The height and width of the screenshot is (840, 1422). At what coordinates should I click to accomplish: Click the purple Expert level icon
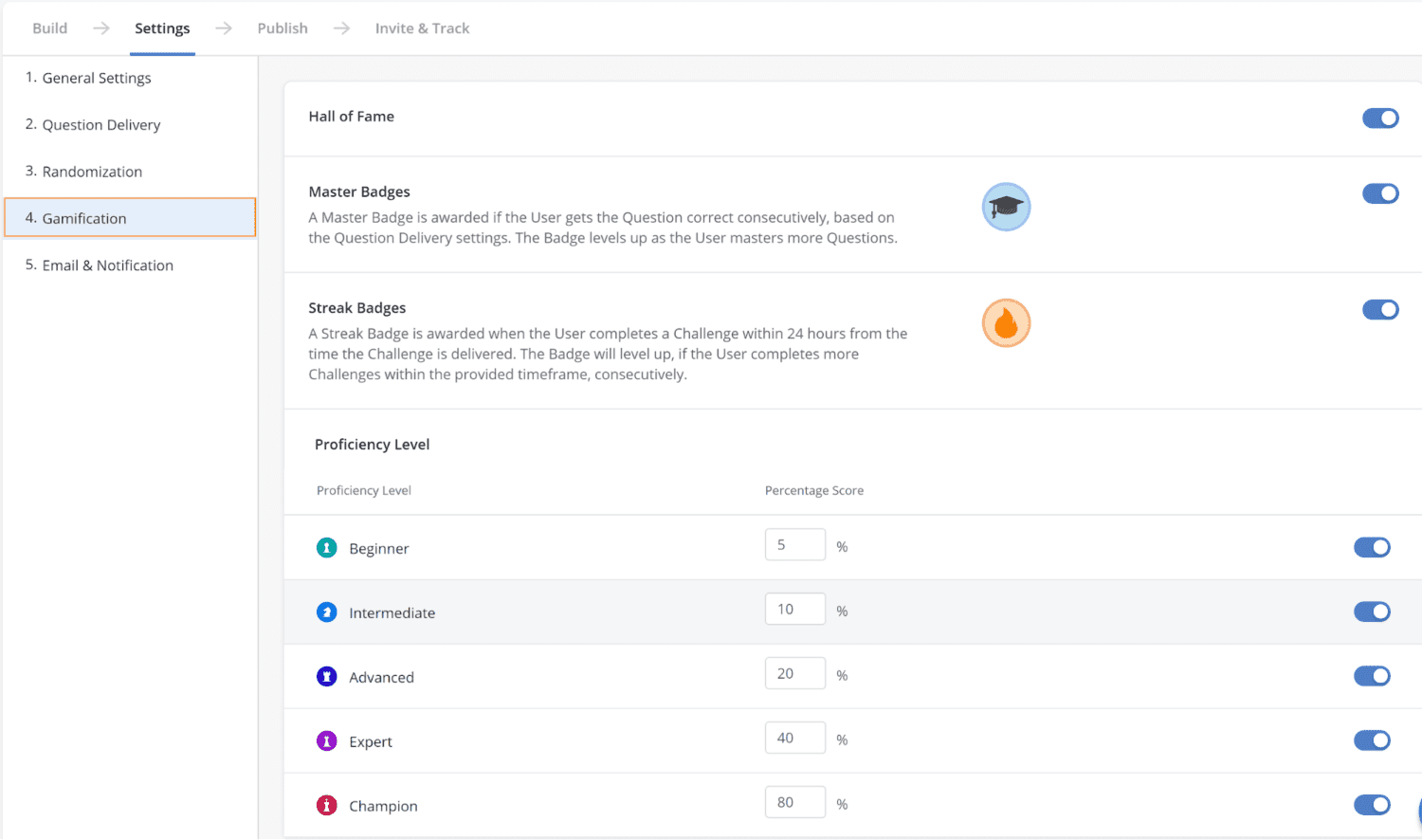[326, 741]
